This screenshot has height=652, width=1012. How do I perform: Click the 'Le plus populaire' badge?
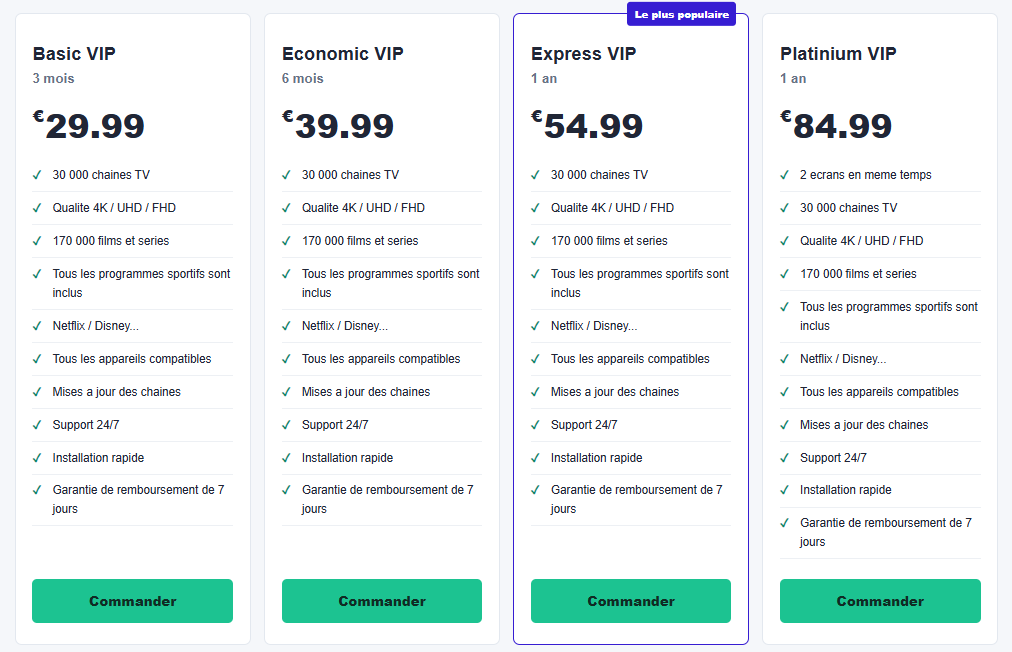click(x=682, y=14)
